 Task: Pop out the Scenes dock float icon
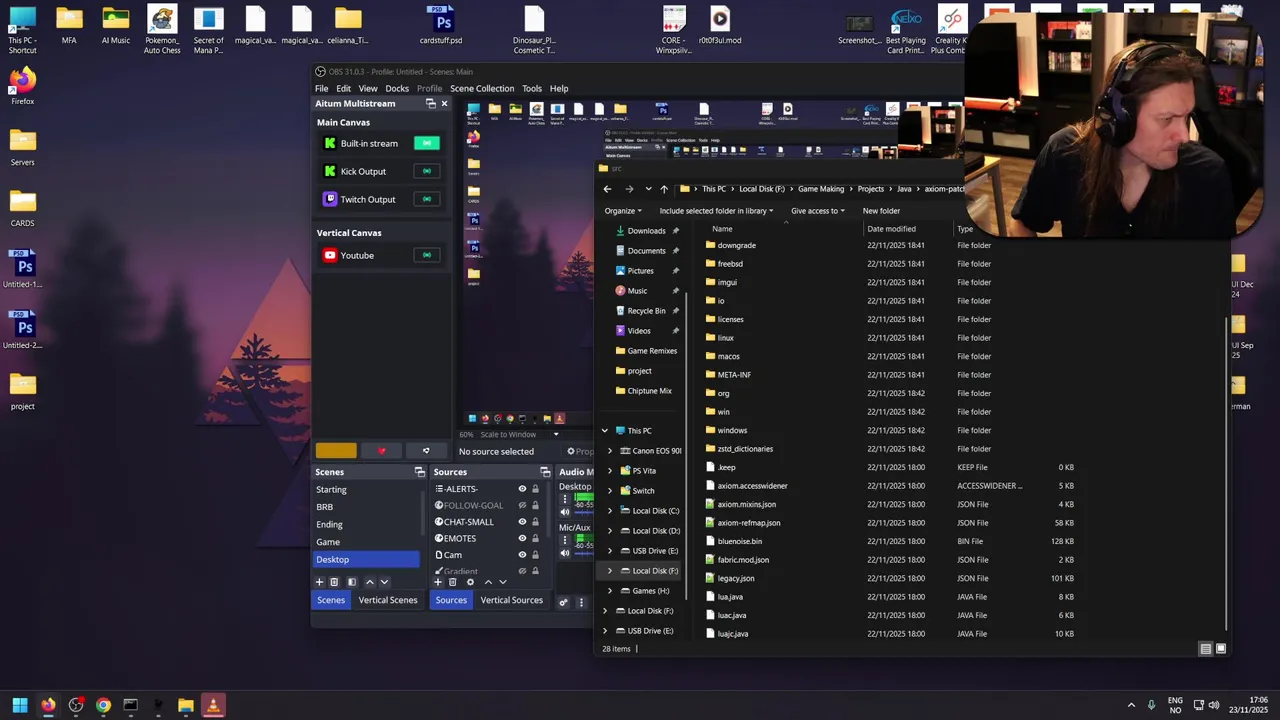[x=420, y=472]
